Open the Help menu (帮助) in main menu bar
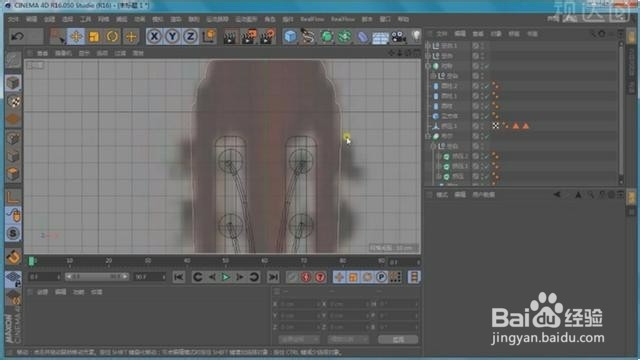The image size is (640, 360). 403,19
